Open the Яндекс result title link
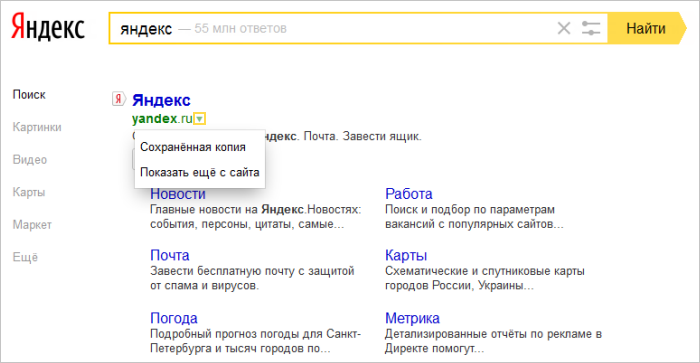 click(x=161, y=100)
